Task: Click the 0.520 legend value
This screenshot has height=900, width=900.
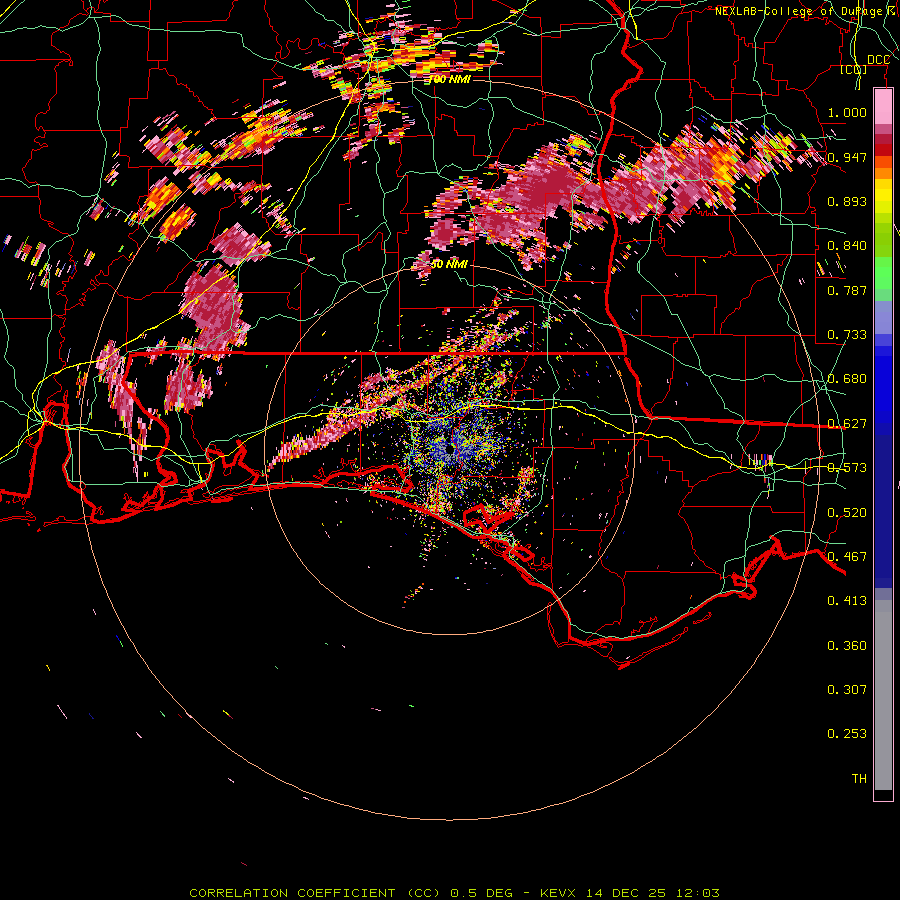Action: click(x=847, y=513)
